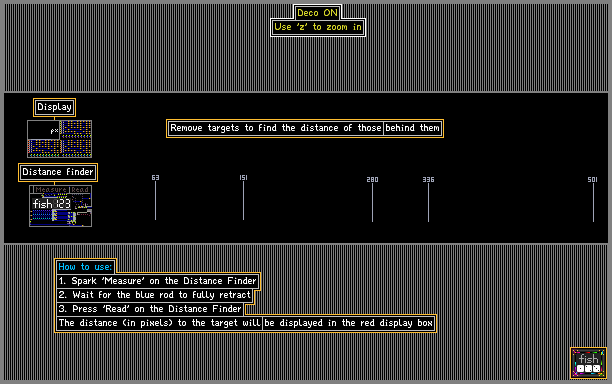The image size is (612, 384).
Task: Click the Read button on the Distance Finder
Action: [x=80, y=190]
